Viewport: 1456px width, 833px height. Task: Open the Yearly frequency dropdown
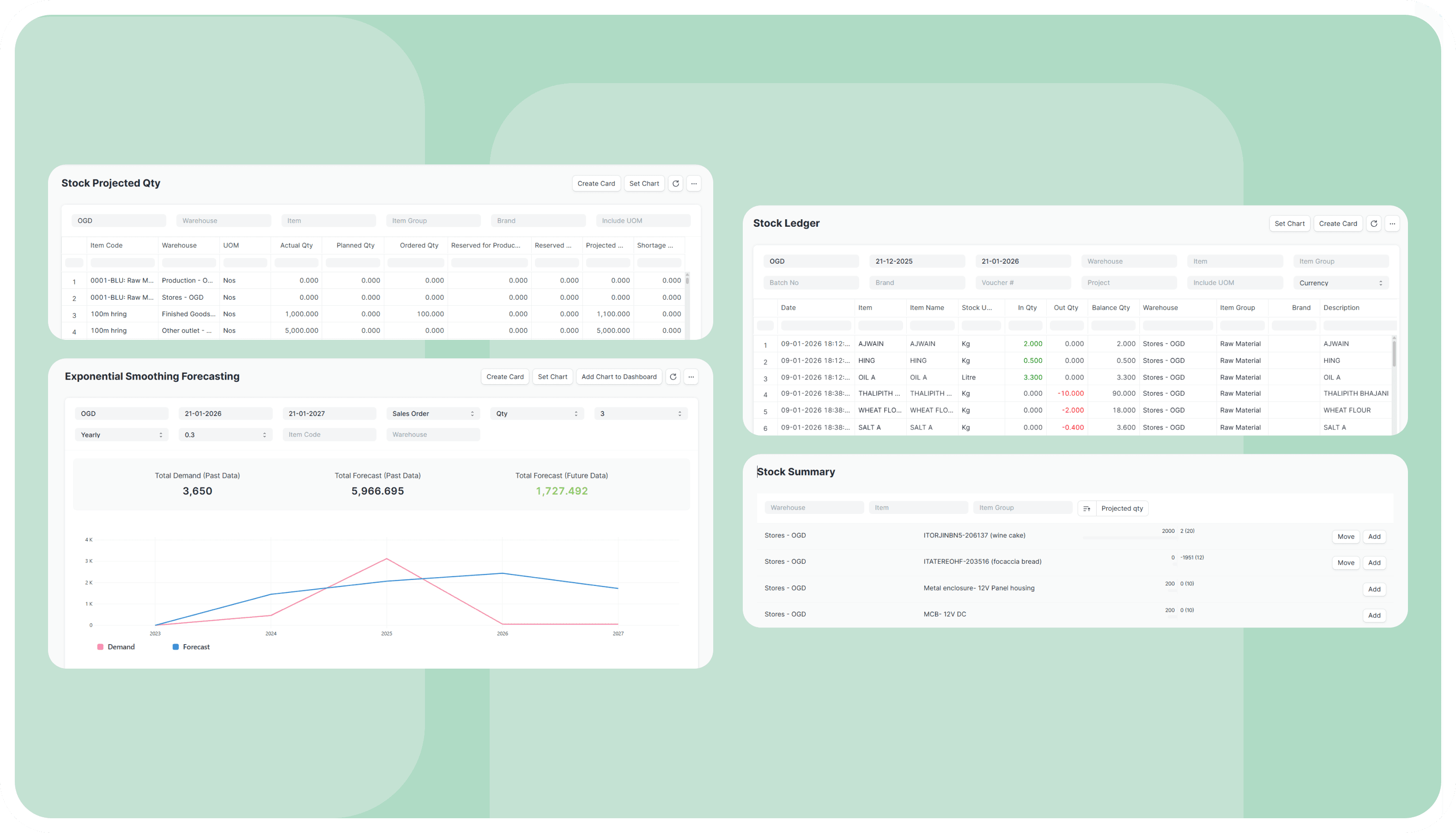point(121,434)
